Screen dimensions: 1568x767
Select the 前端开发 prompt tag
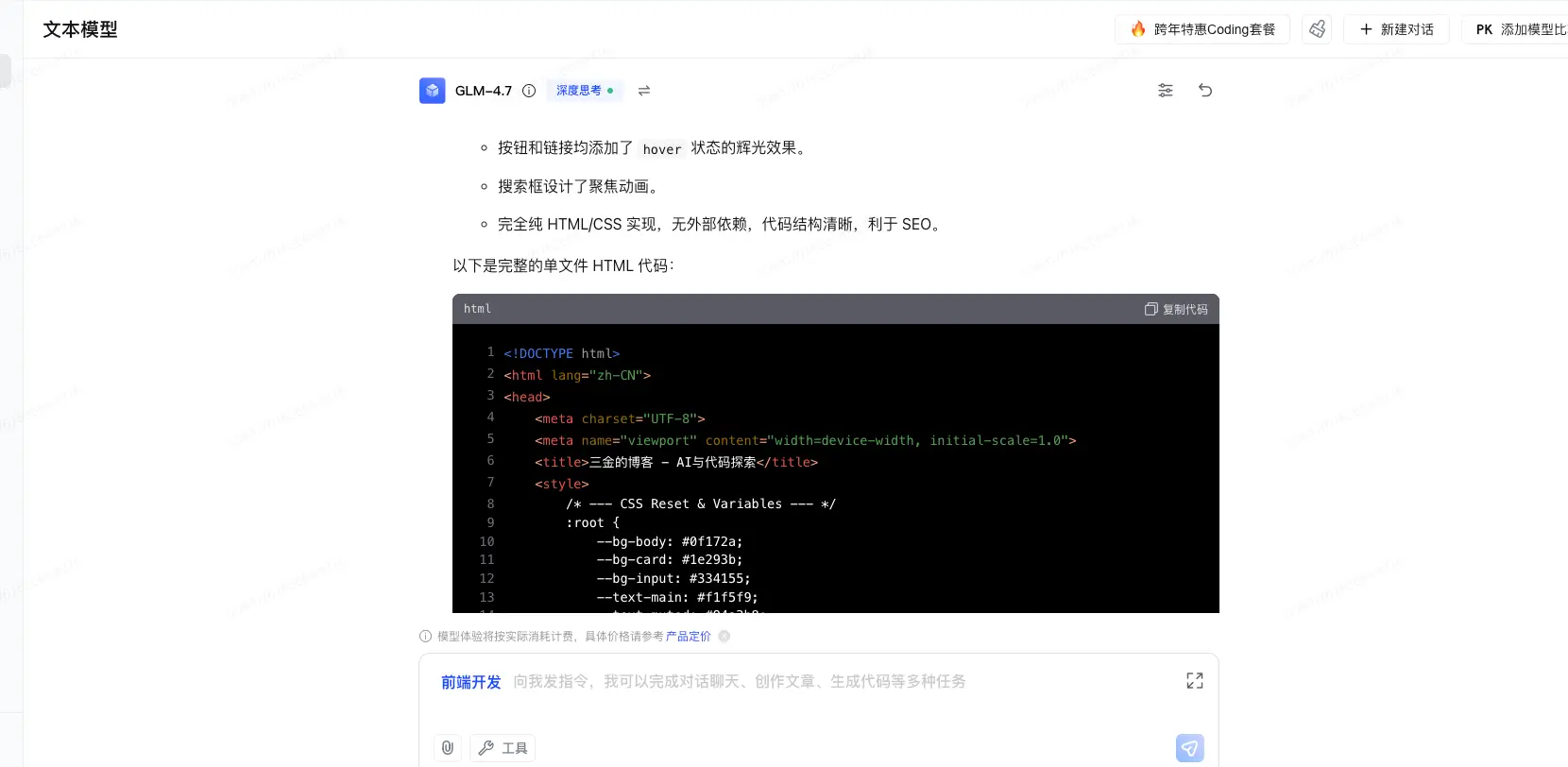click(471, 682)
